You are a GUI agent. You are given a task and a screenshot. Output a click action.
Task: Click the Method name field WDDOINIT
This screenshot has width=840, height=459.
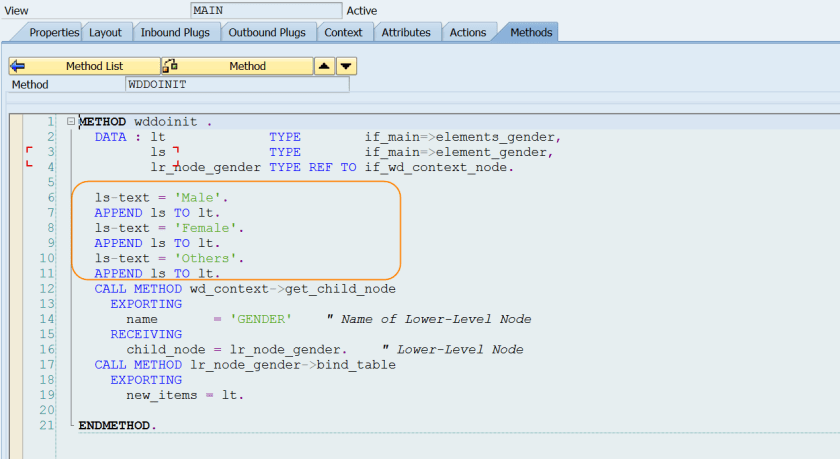237,85
